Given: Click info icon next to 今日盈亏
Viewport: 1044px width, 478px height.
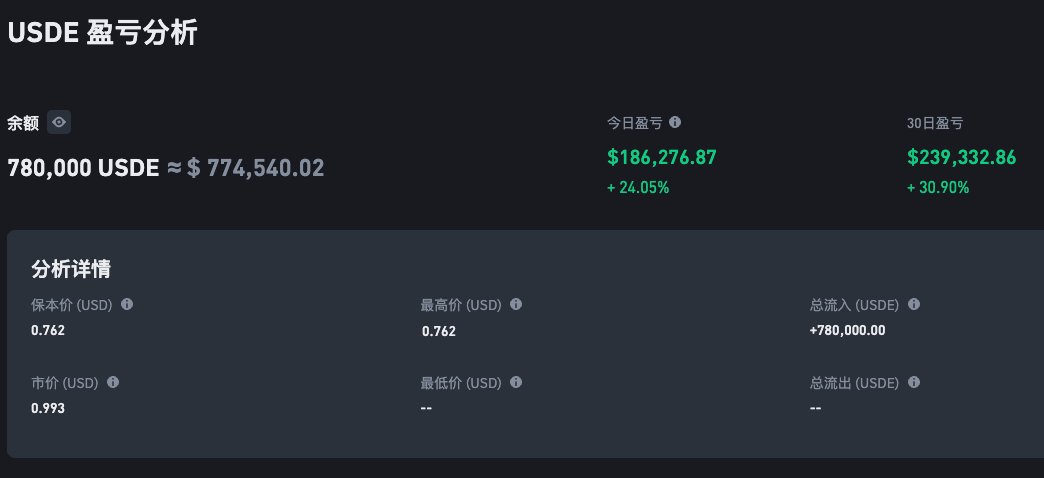Looking at the screenshot, I should tap(675, 122).
